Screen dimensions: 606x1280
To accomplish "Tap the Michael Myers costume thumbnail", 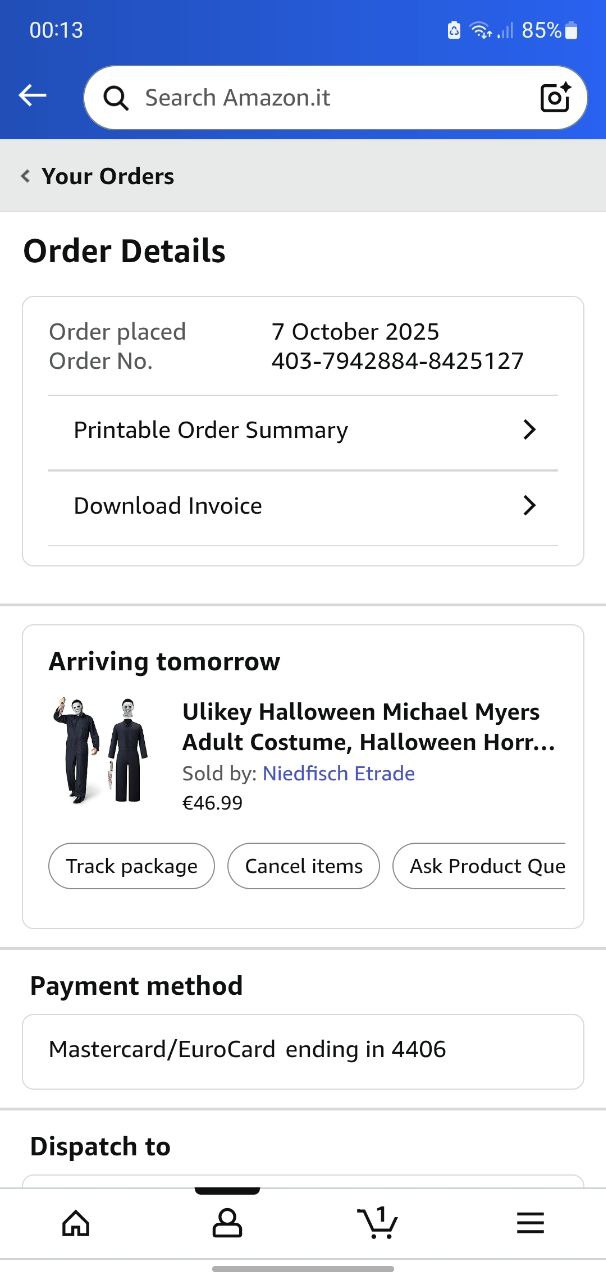I will pos(100,750).
